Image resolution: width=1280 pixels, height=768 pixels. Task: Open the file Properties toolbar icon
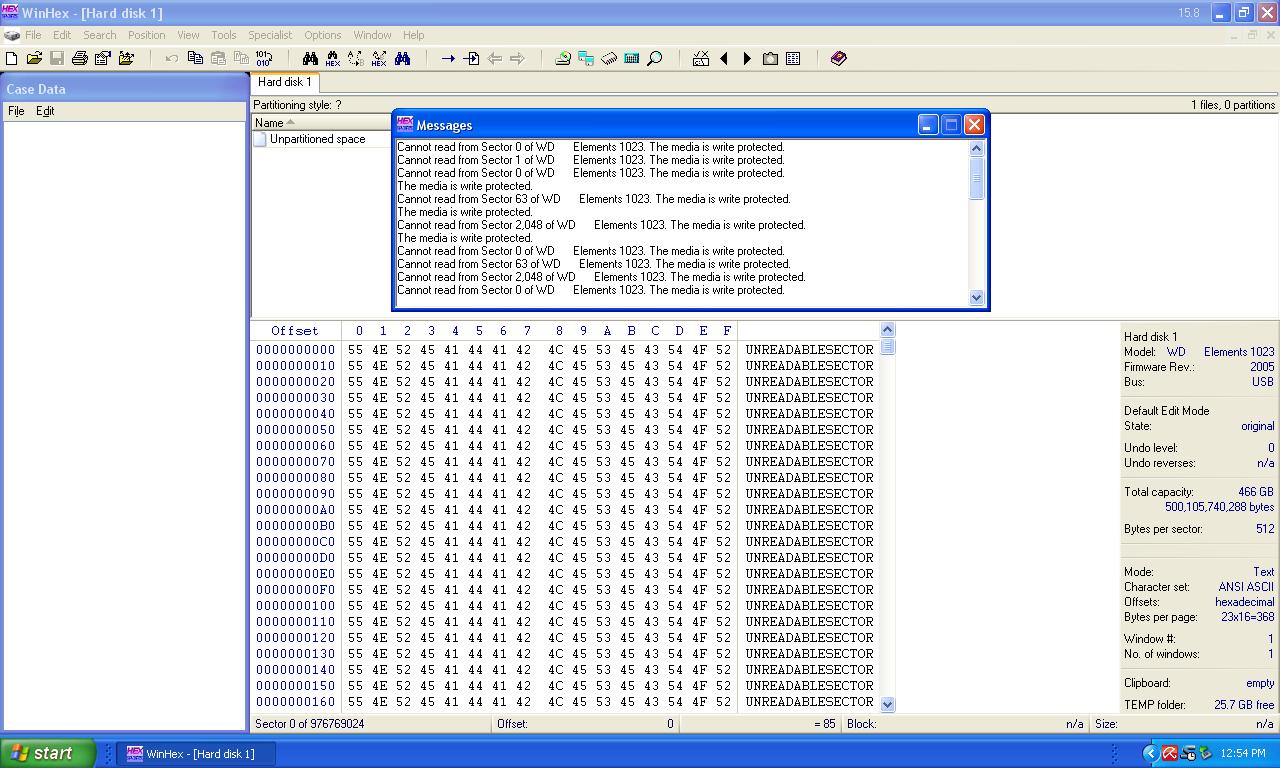coord(102,59)
